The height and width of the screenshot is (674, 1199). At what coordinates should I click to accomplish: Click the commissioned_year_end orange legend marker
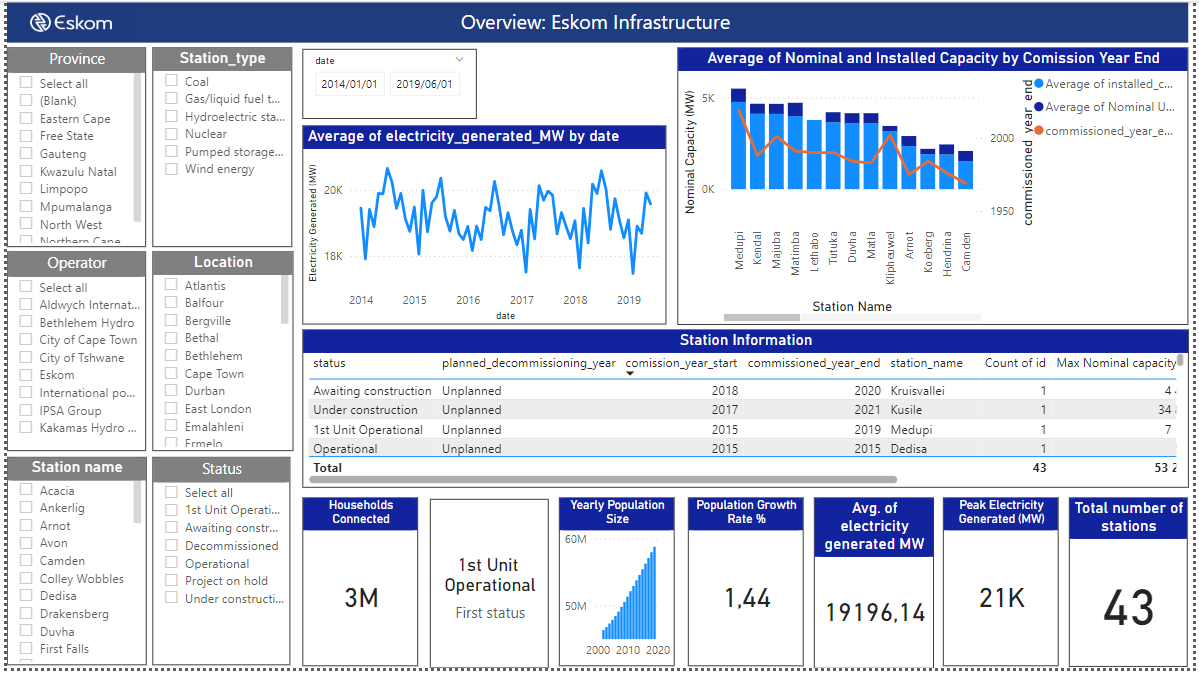[x=1038, y=131]
